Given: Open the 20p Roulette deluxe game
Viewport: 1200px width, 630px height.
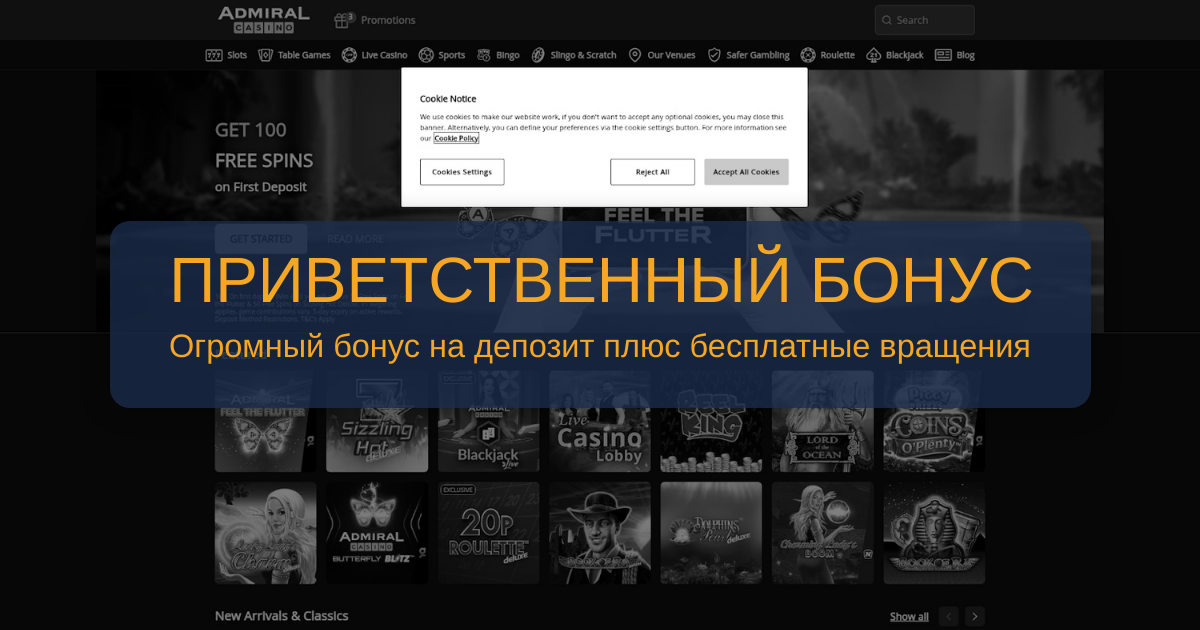Looking at the screenshot, I should [x=488, y=533].
